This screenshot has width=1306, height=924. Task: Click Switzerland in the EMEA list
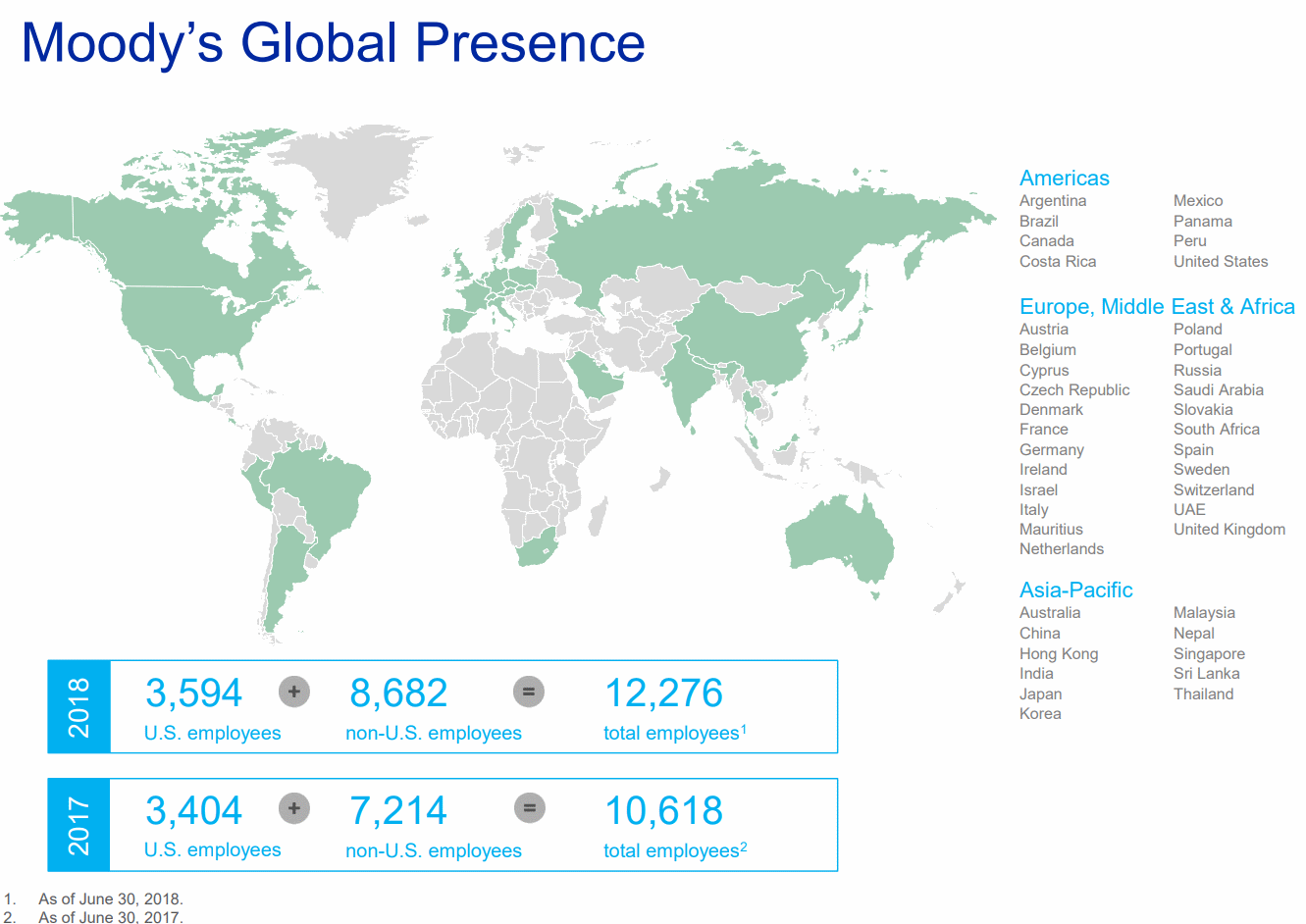point(1214,490)
